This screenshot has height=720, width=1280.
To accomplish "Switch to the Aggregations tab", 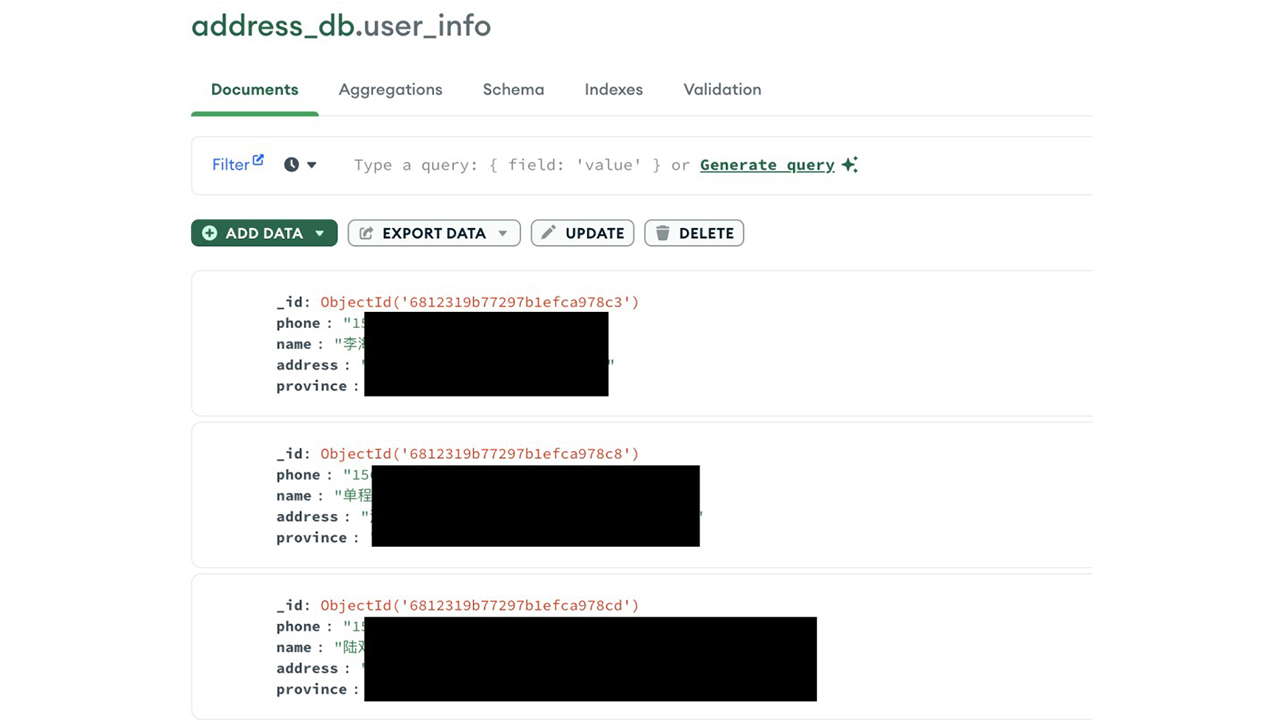I will click(x=390, y=89).
